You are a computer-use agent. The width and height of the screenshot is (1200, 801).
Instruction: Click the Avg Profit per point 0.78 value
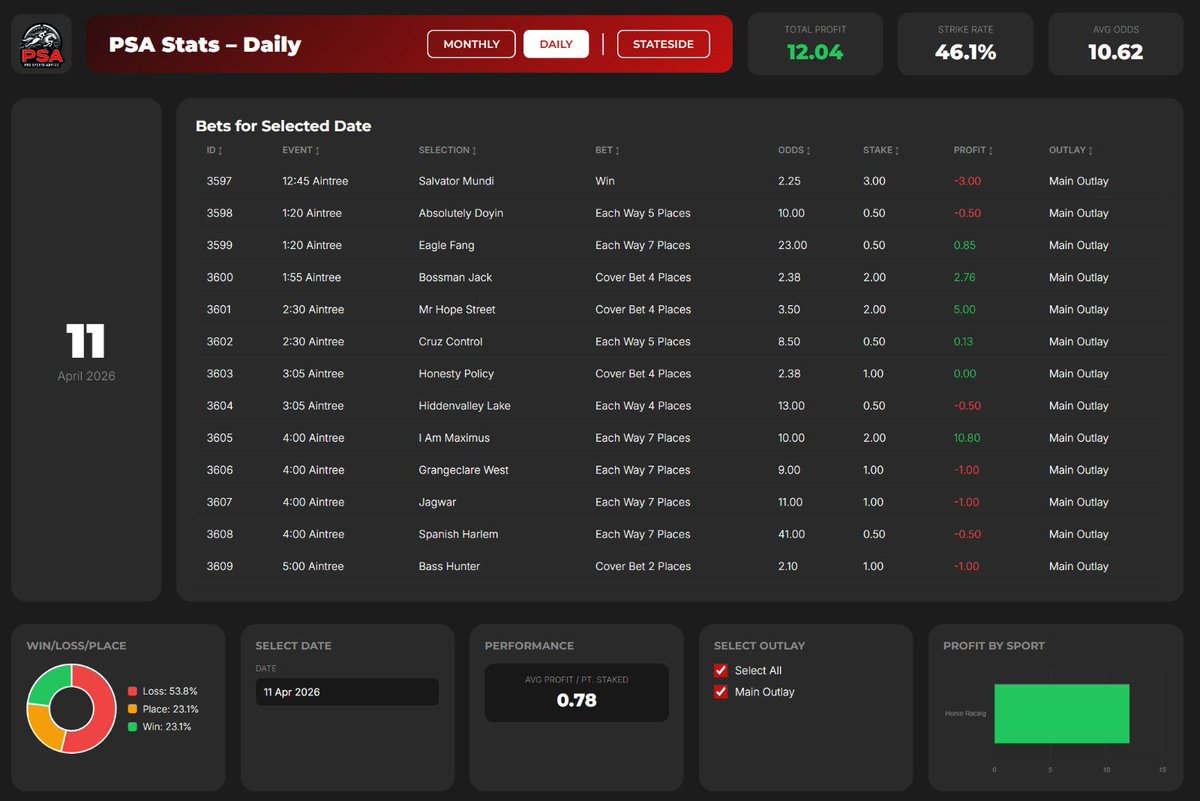coord(576,700)
